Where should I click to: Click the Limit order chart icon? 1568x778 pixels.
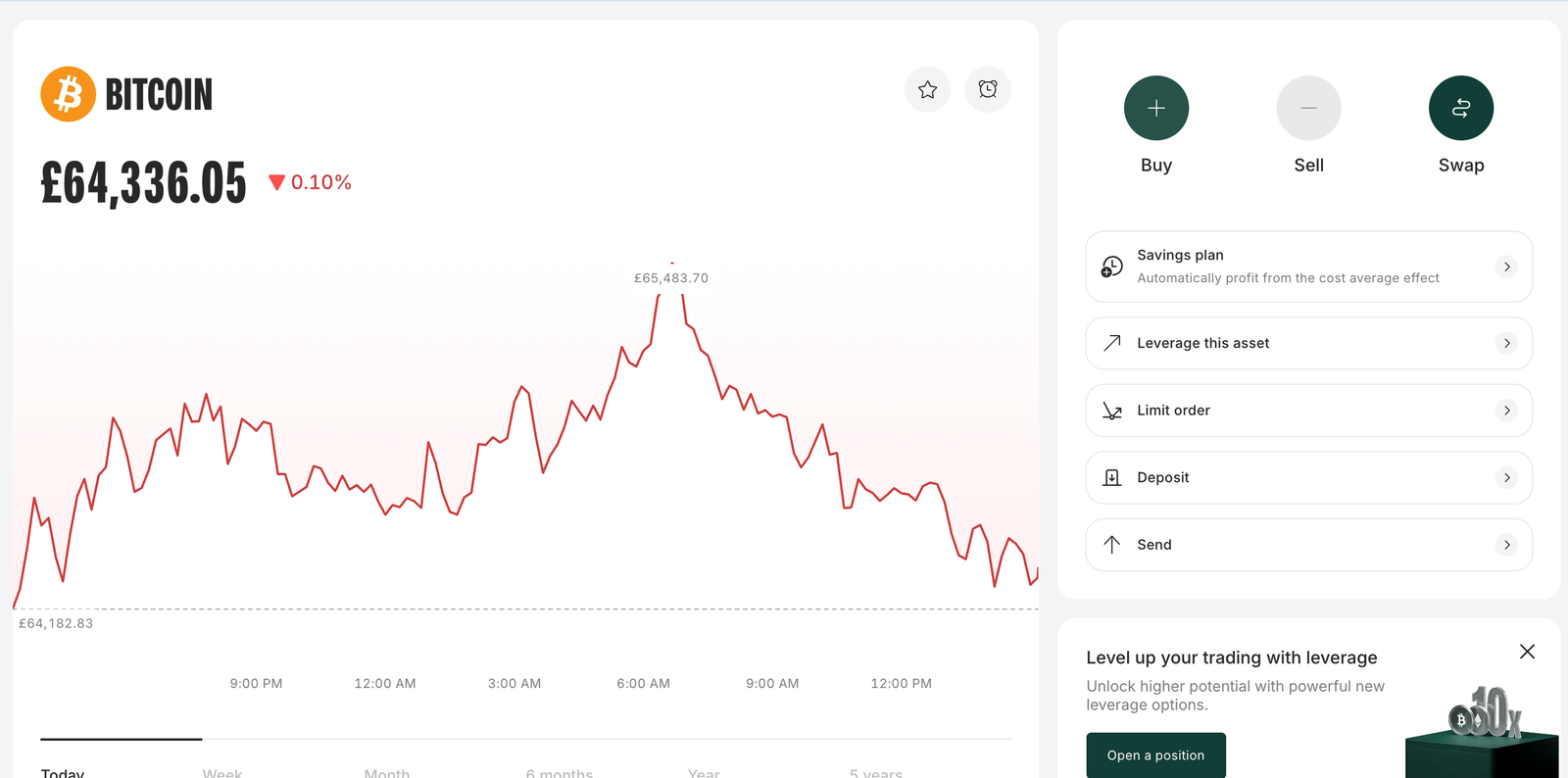pos(1111,411)
